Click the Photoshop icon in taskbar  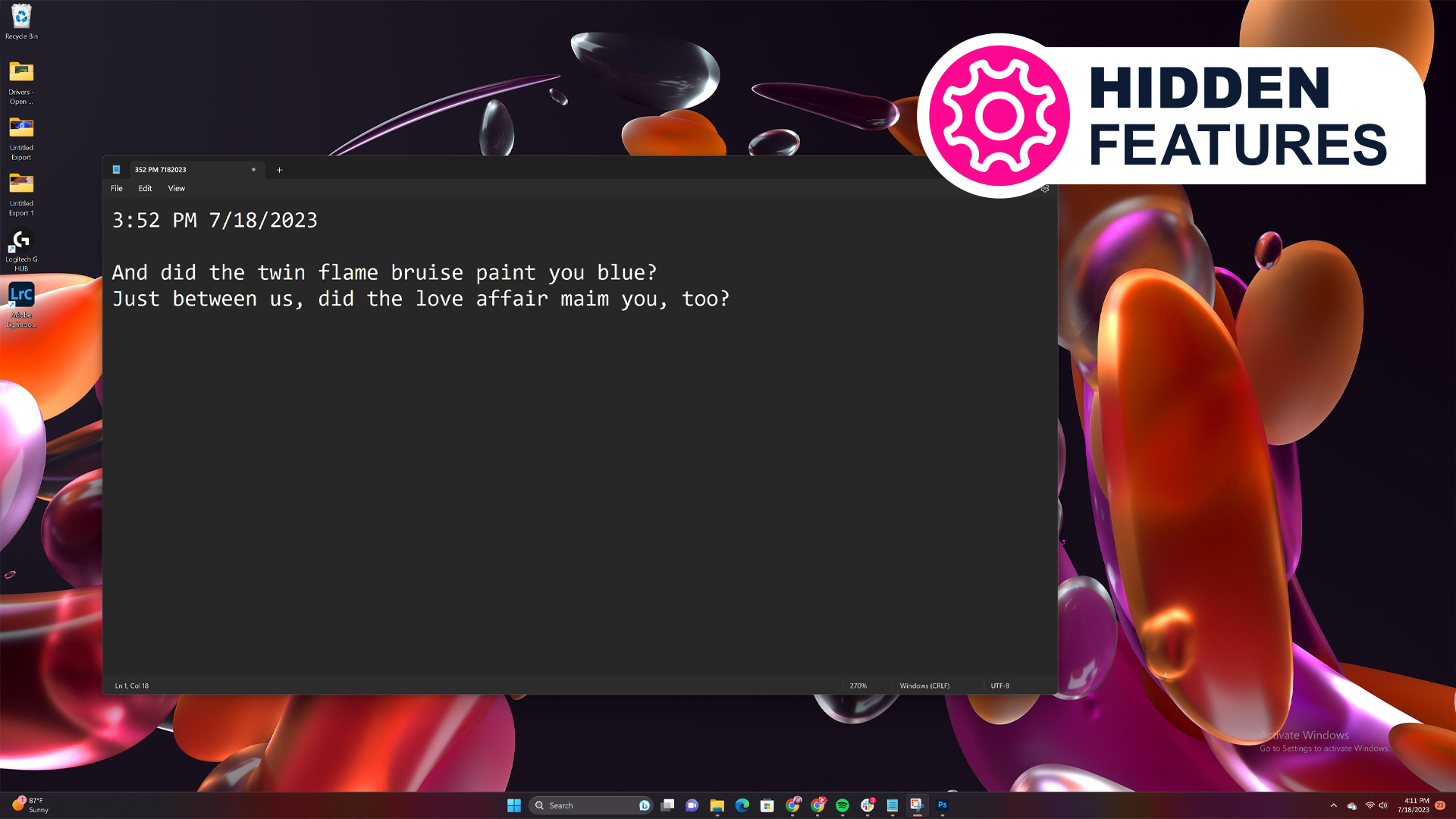tap(942, 805)
